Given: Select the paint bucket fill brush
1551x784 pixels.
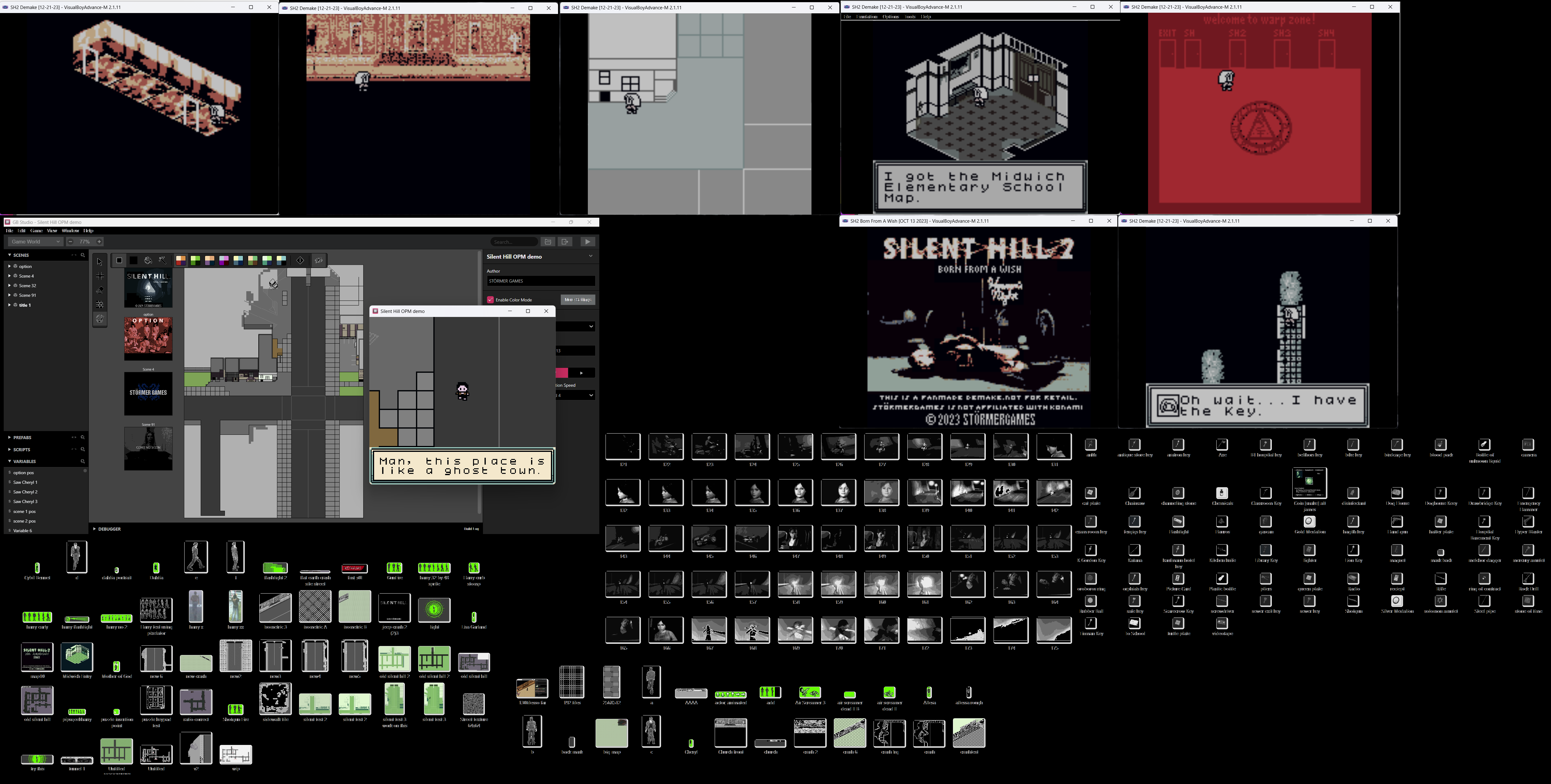Looking at the screenshot, I should (x=148, y=260).
